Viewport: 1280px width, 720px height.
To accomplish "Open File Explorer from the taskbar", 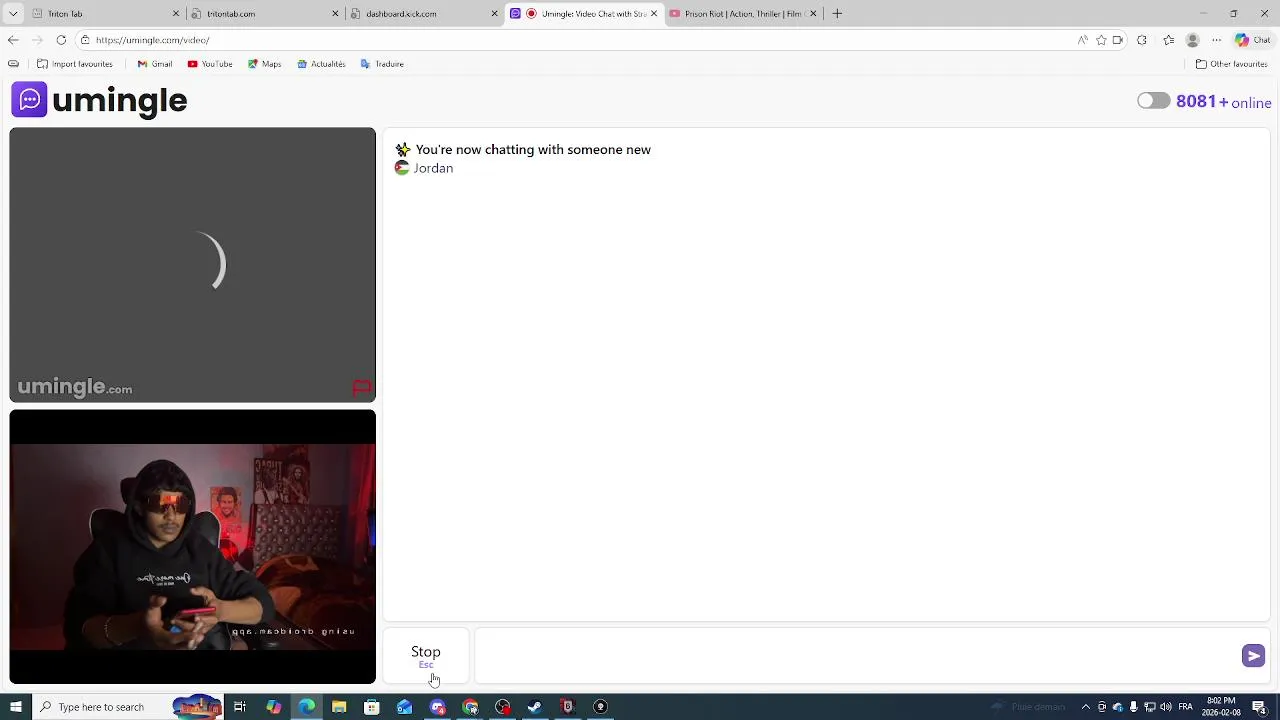I will (x=339, y=707).
